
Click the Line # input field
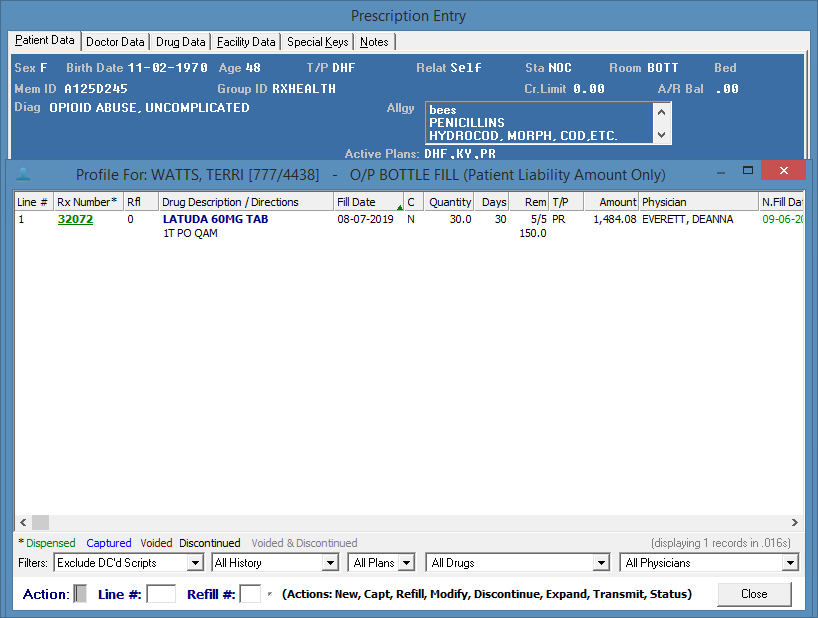(161, 594)
